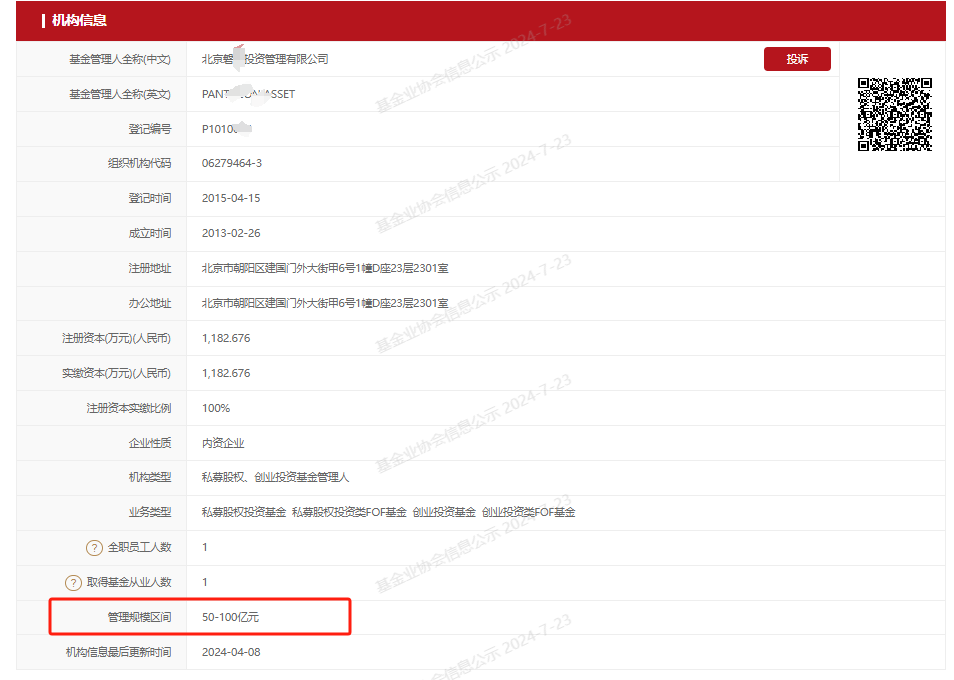The image size is (954, 680).
Task: Click the 私募股权投资基金 business type
Action: pyautogui.click(x=244, y=512)
